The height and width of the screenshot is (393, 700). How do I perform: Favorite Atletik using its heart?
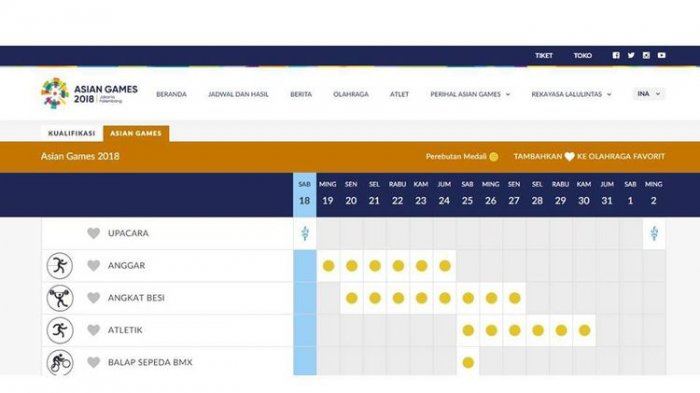pyautogui.click(x=93, y=330)
